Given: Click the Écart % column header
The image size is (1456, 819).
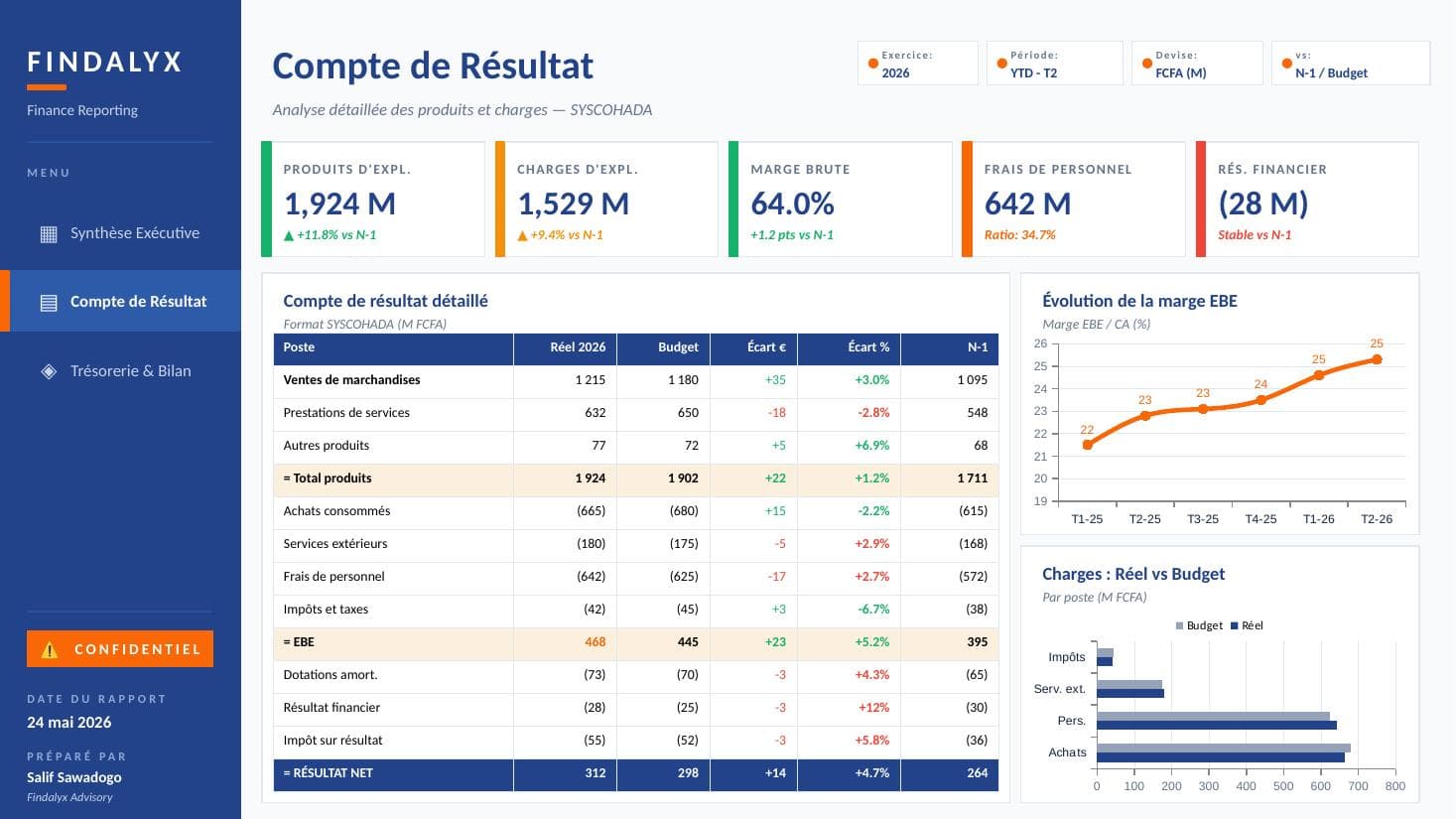Looking at the screenshot, I should [849, 347].
